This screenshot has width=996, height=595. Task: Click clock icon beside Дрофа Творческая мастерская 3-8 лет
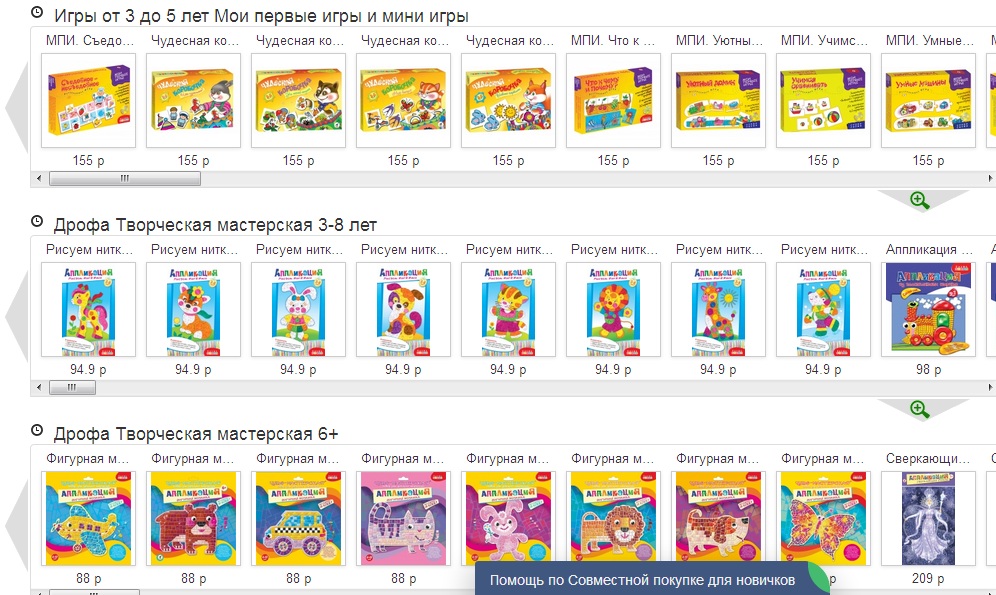[x=37, y=221]
